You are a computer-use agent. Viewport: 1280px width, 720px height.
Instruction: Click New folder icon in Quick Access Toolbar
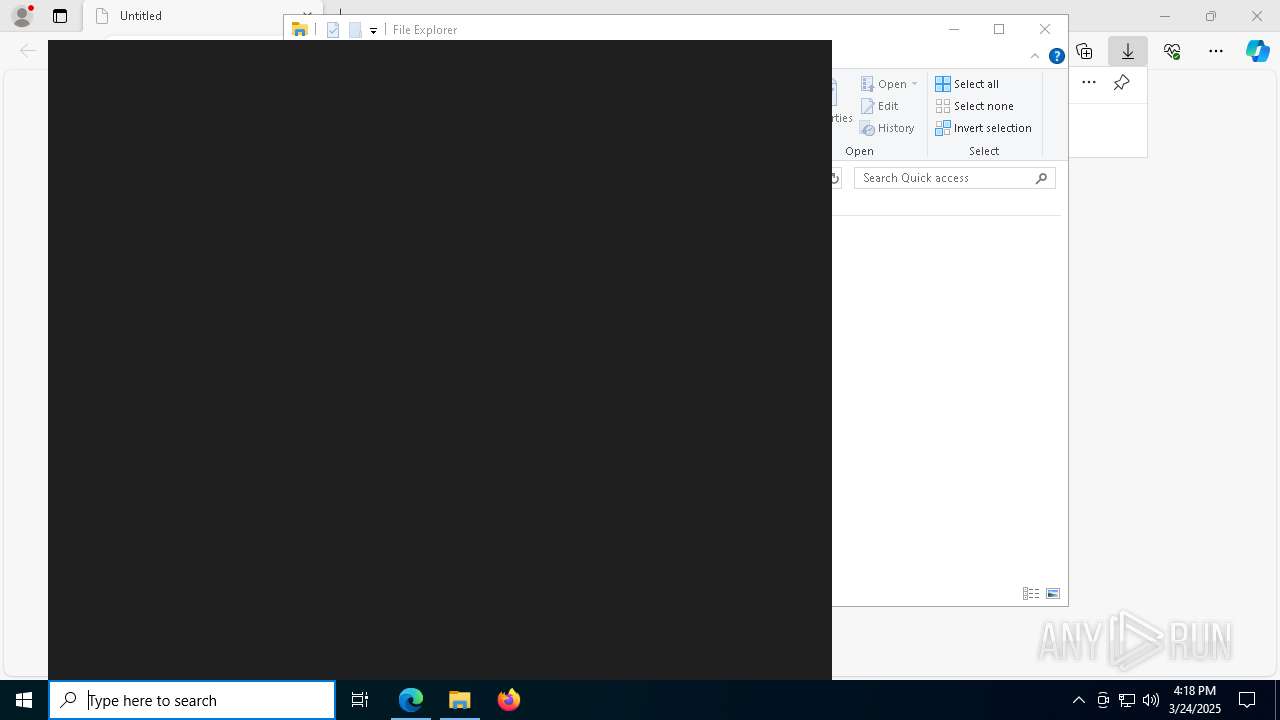(355, 30)
